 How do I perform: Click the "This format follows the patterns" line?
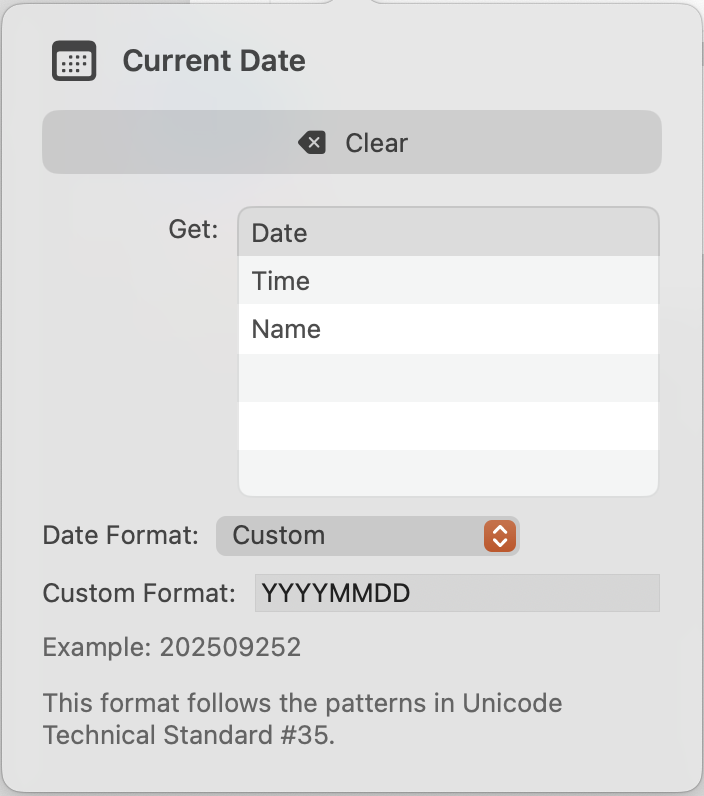[302, 702]
